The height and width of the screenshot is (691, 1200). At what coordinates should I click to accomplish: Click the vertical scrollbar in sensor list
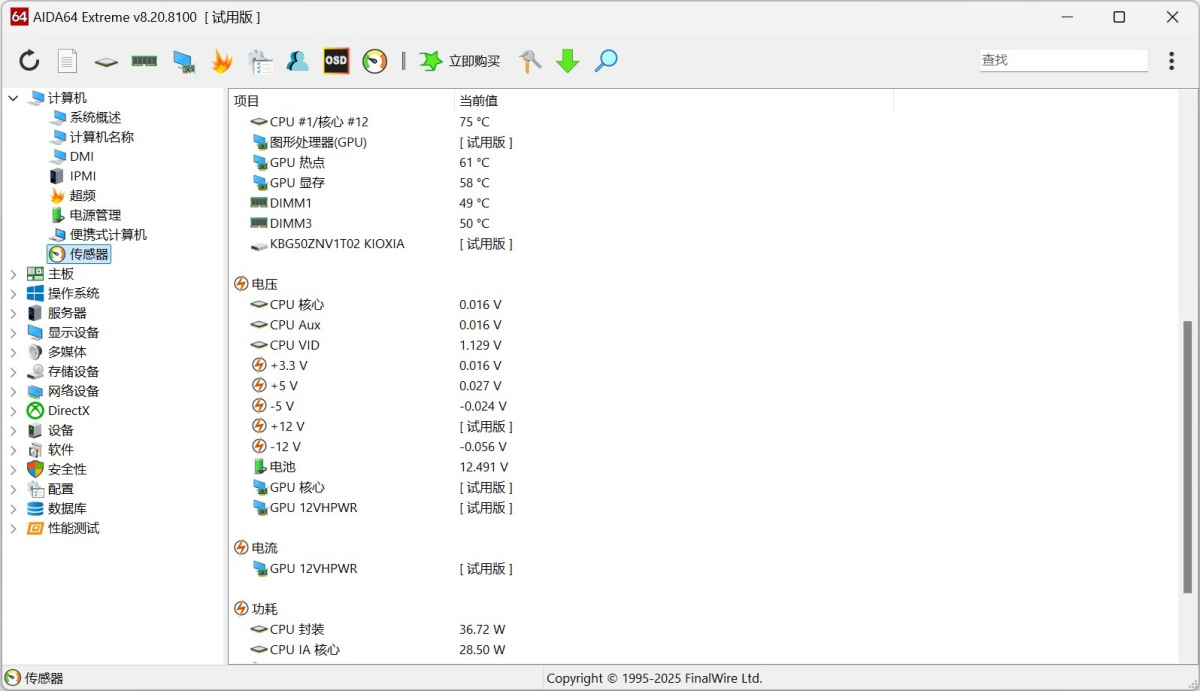click(x=1187, y=450)
